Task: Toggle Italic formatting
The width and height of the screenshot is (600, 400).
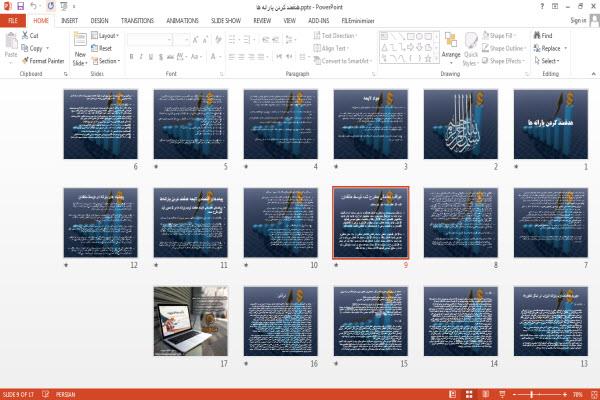Action: click(141, 57)
